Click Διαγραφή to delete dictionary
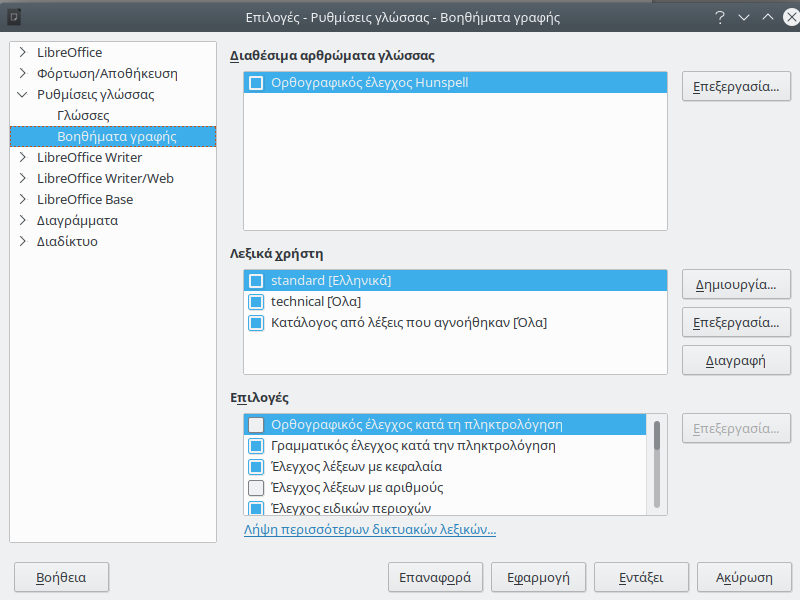Screen dimensions: 800x600 pos(736,361)
